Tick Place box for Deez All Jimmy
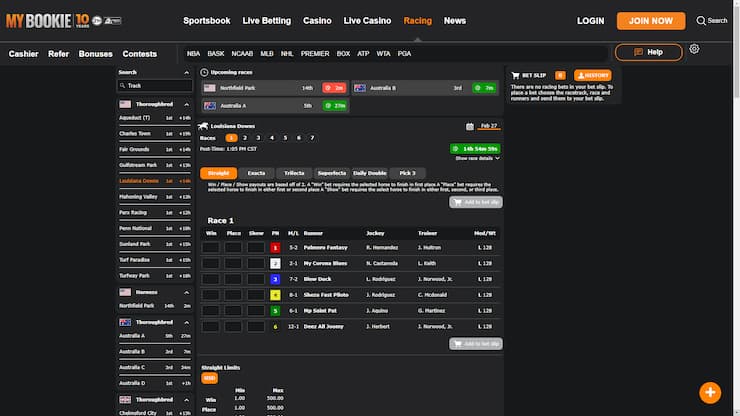 tap(233, 327)
